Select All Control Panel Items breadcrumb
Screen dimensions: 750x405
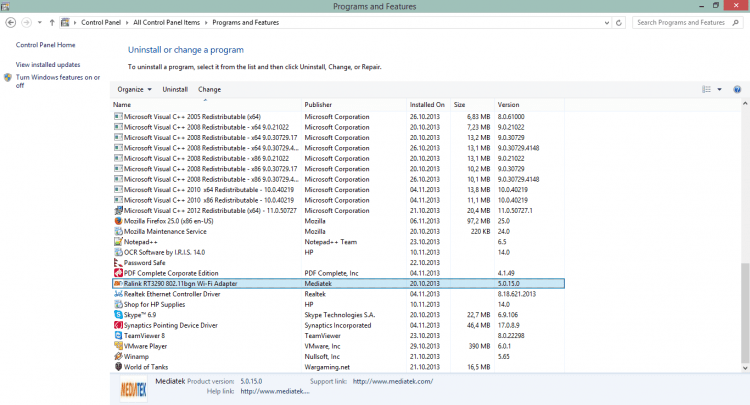coord(166,22)
